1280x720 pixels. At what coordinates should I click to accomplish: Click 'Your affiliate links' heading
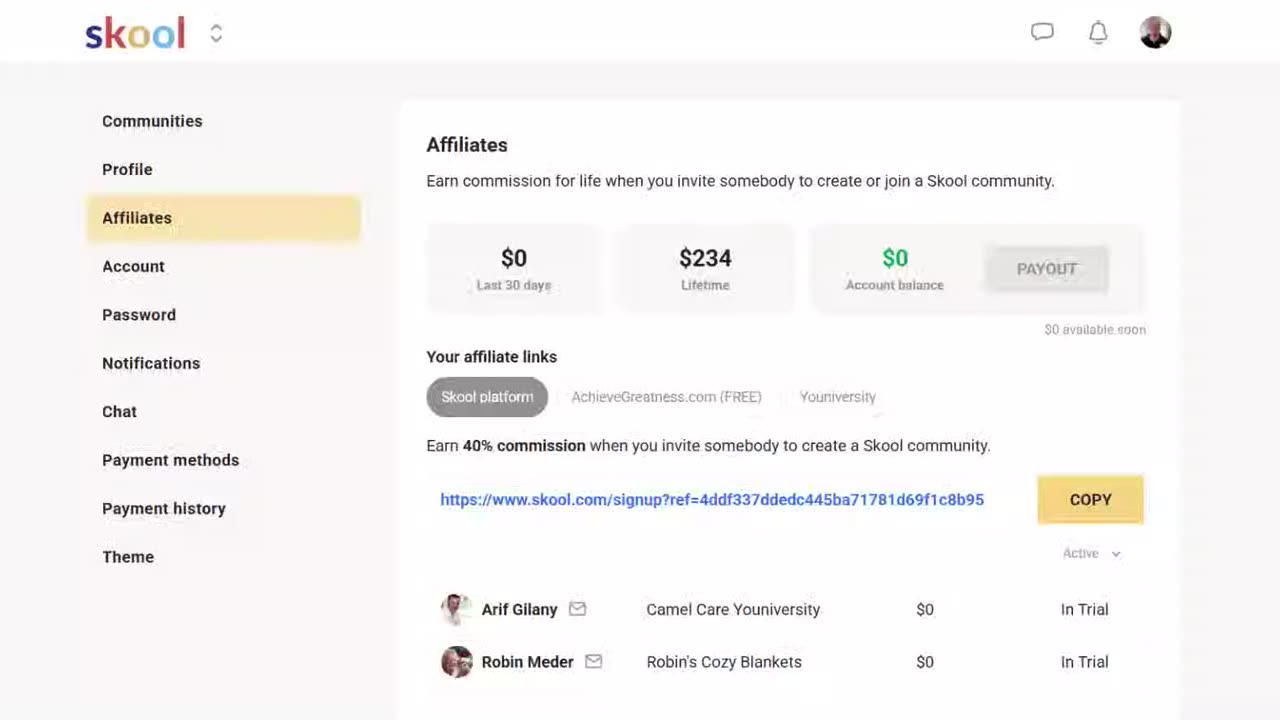tap(491, 357)
